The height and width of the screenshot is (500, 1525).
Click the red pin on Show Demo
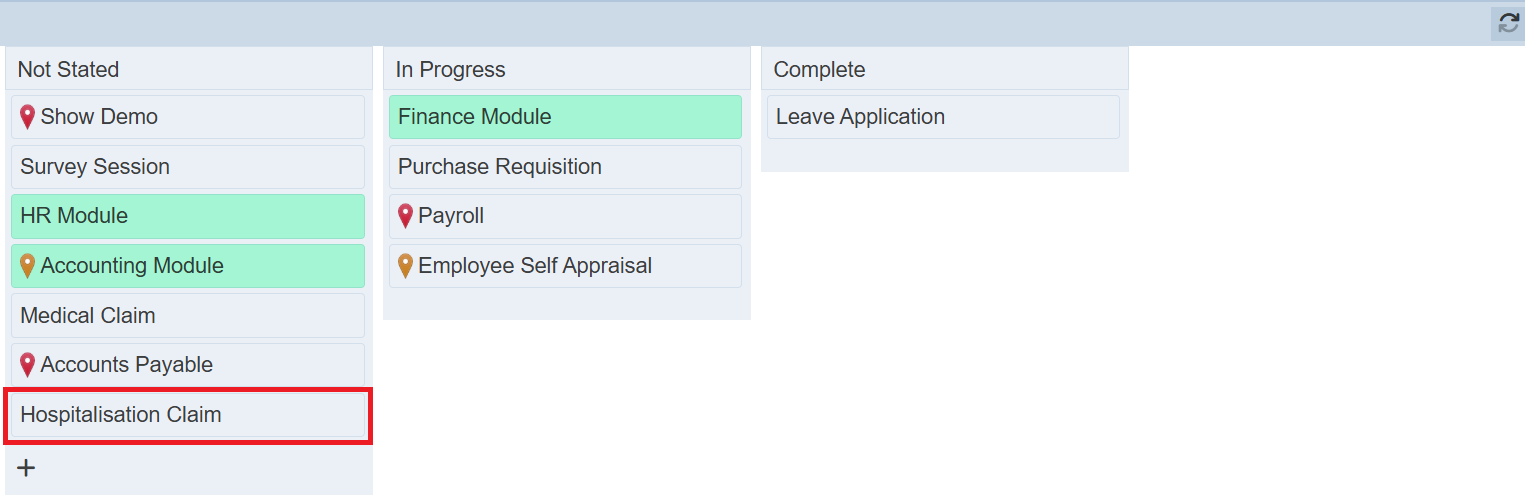28,117
